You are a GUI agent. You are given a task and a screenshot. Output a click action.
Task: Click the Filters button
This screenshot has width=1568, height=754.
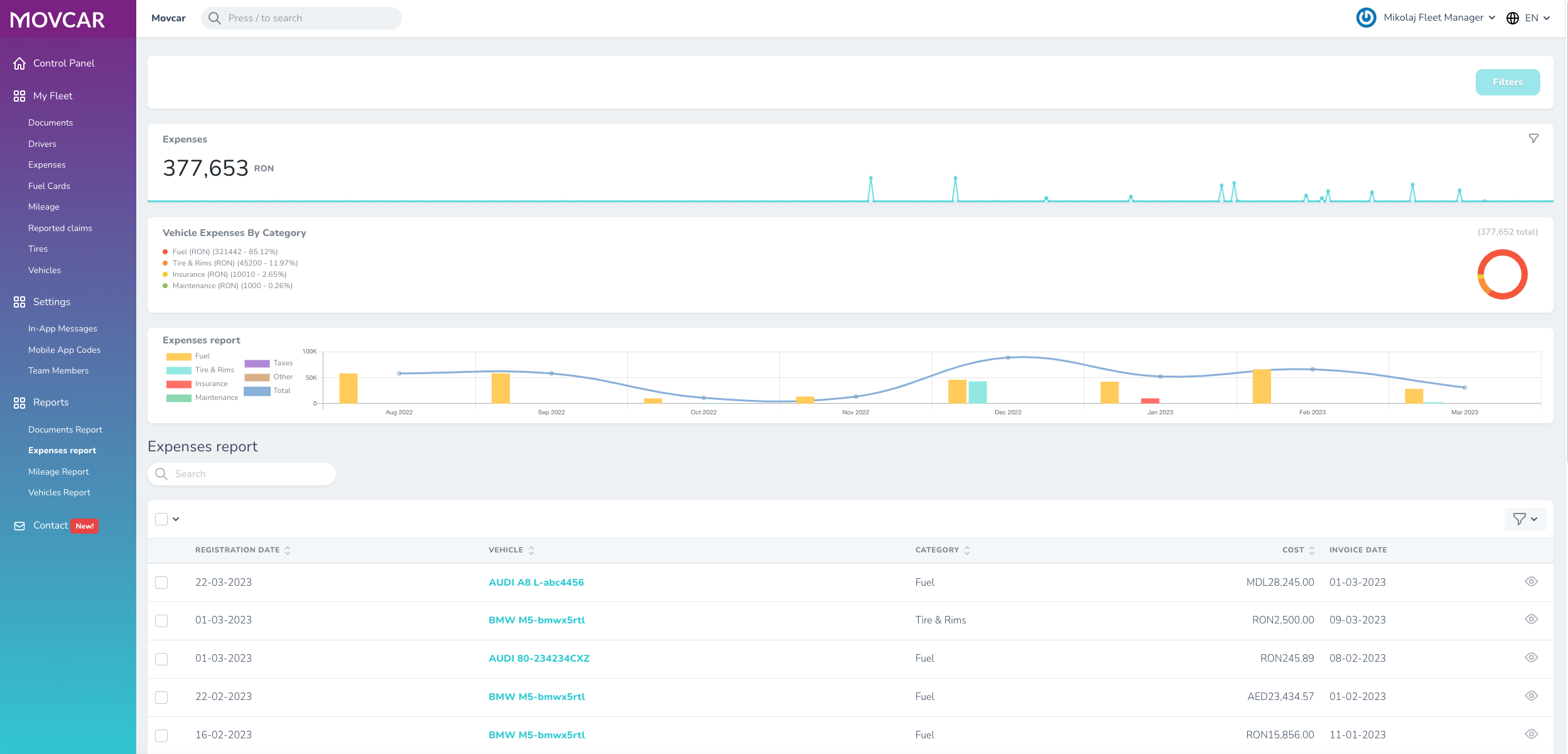(x=1507, y=82)
